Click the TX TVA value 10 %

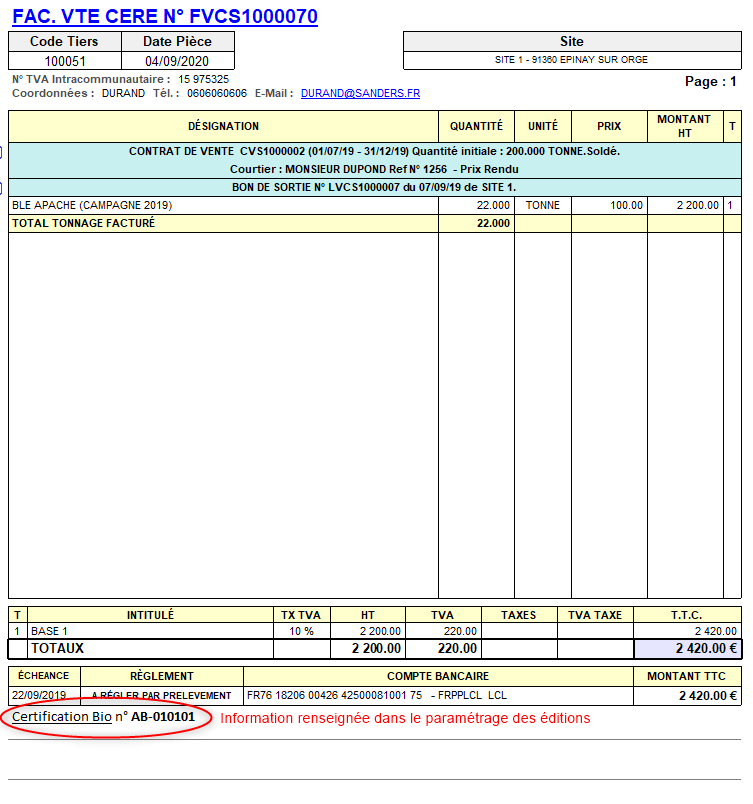pos(301,631)
